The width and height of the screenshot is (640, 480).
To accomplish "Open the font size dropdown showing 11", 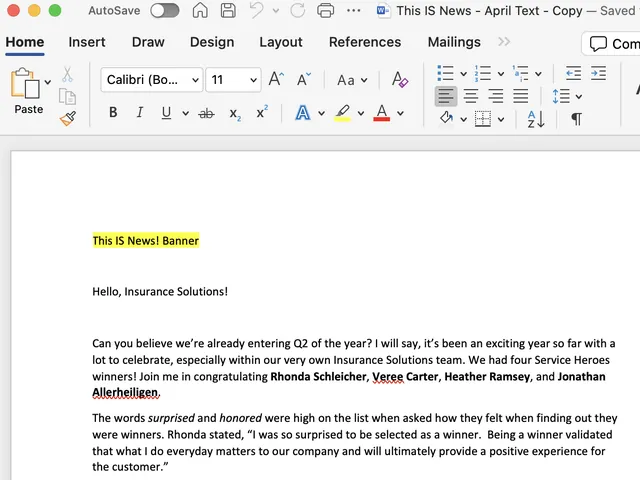I will coord(233,80).
